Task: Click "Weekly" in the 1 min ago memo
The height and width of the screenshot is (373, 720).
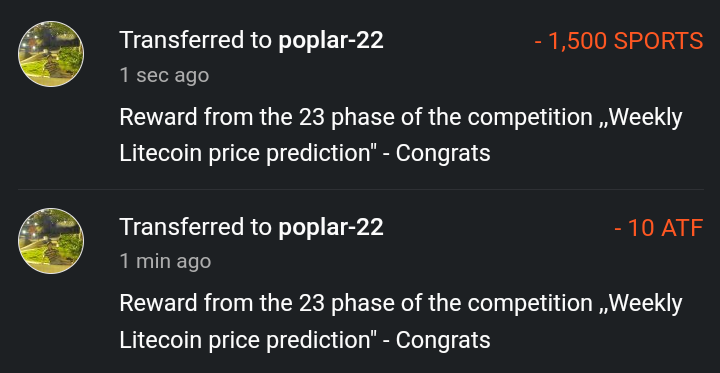Action: coord(646,304)
